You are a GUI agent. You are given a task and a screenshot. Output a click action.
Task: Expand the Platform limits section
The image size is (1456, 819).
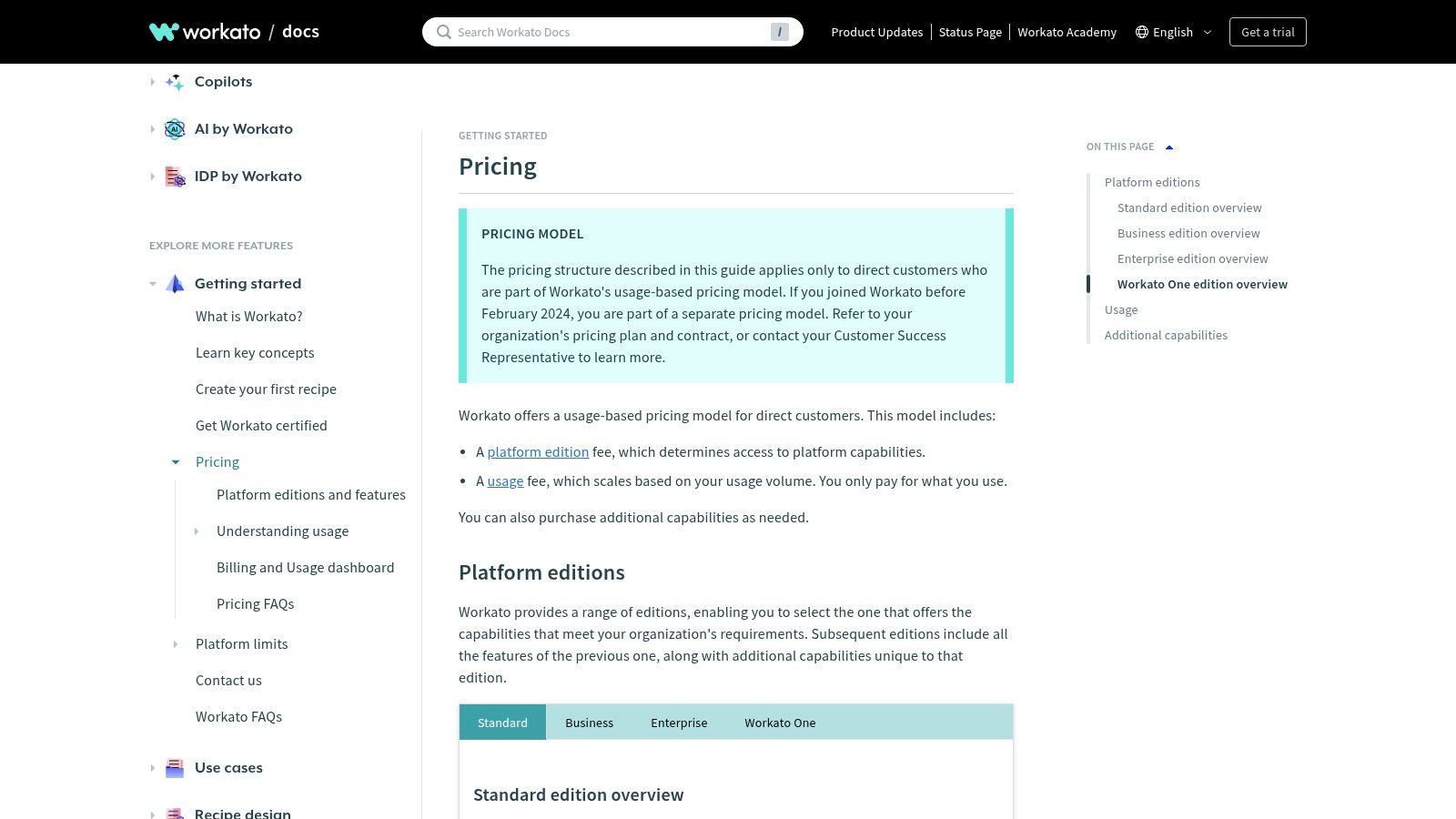(x=175, y=643)
